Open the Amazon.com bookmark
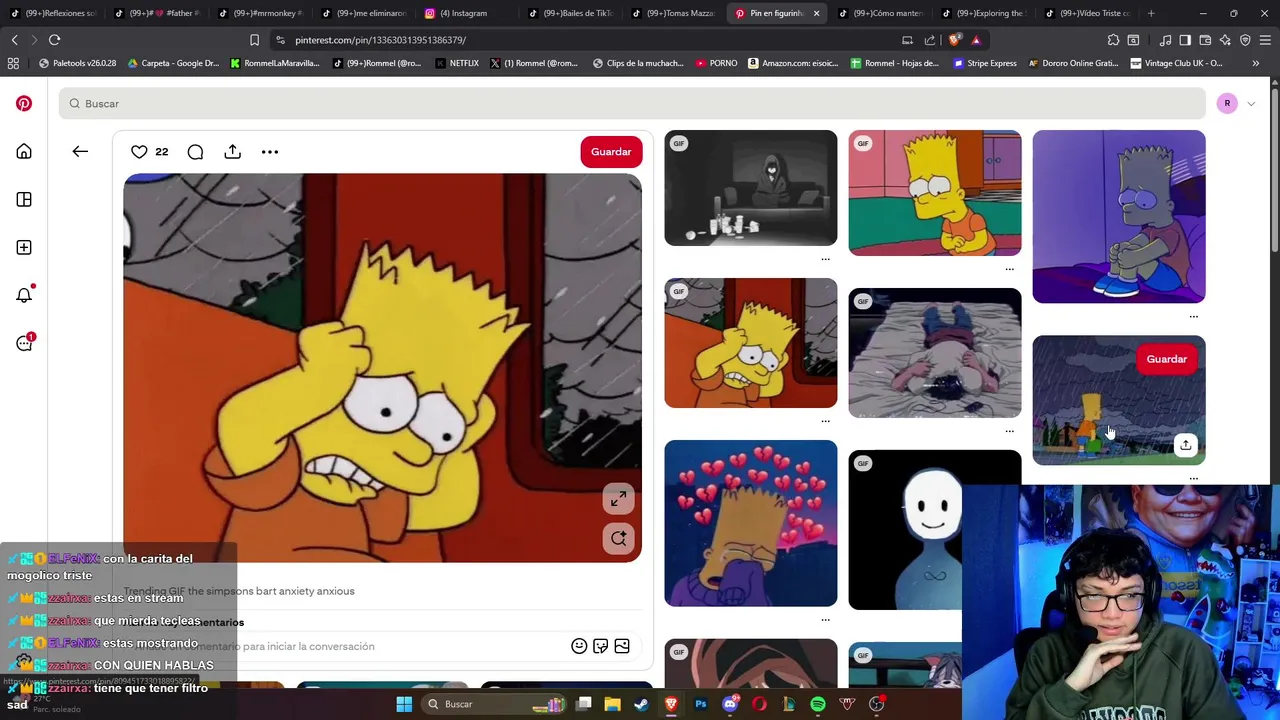Screen dimensions: 1280x720 (x=792, y=63)
